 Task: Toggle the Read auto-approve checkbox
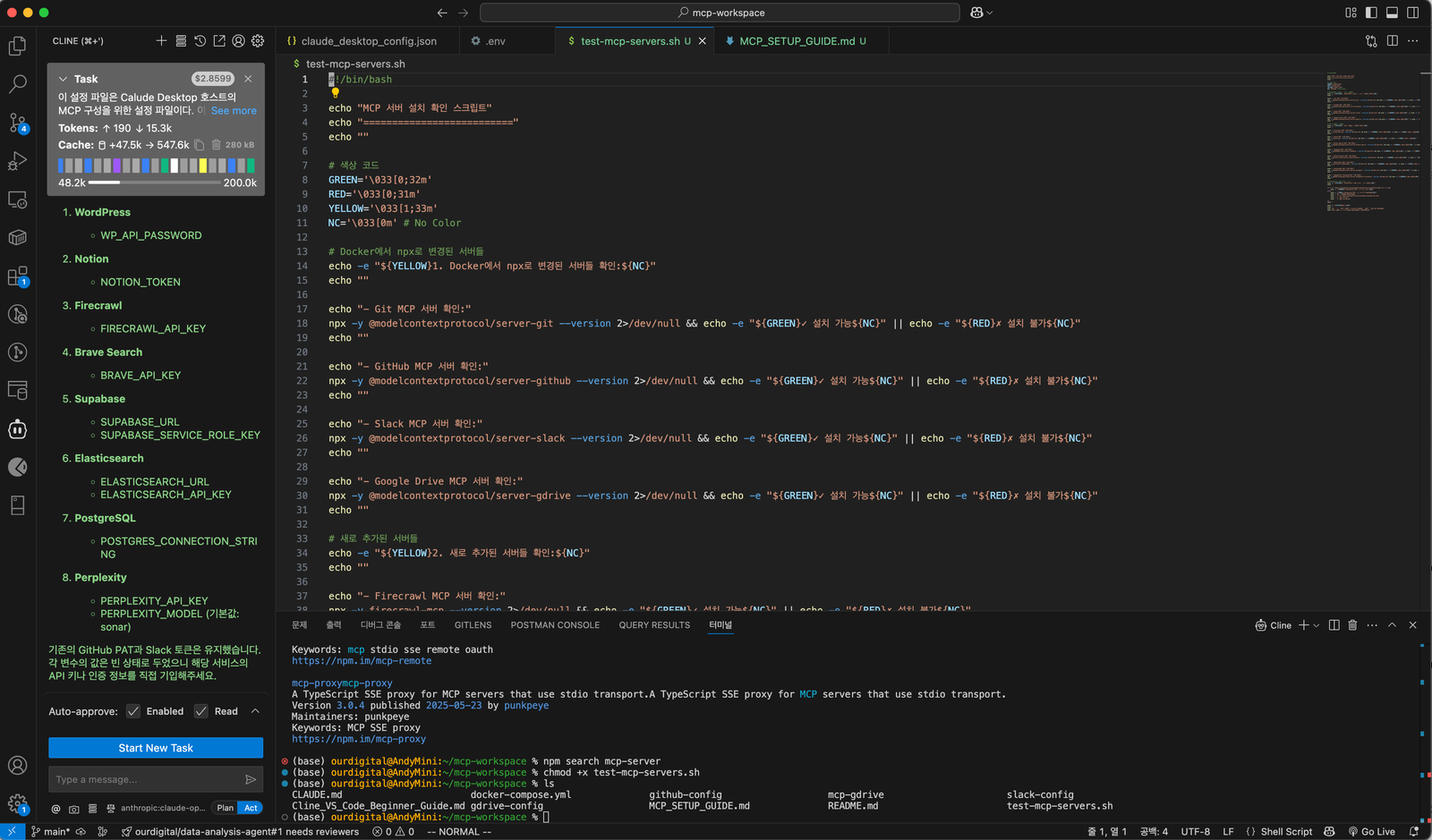pyautogui.click(x=200, y=711)
